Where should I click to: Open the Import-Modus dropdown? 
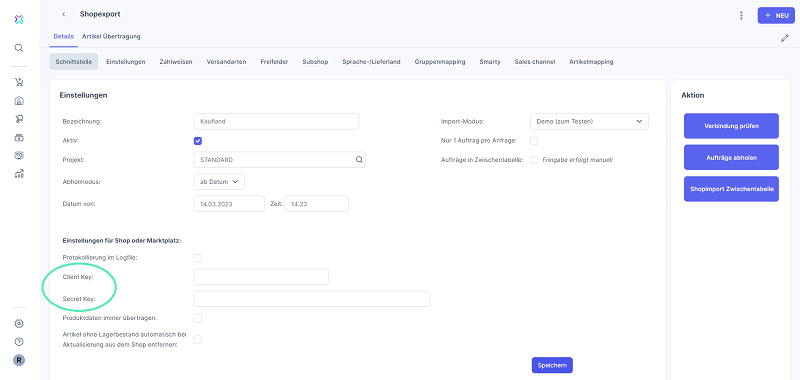click(x=589, y=121)
